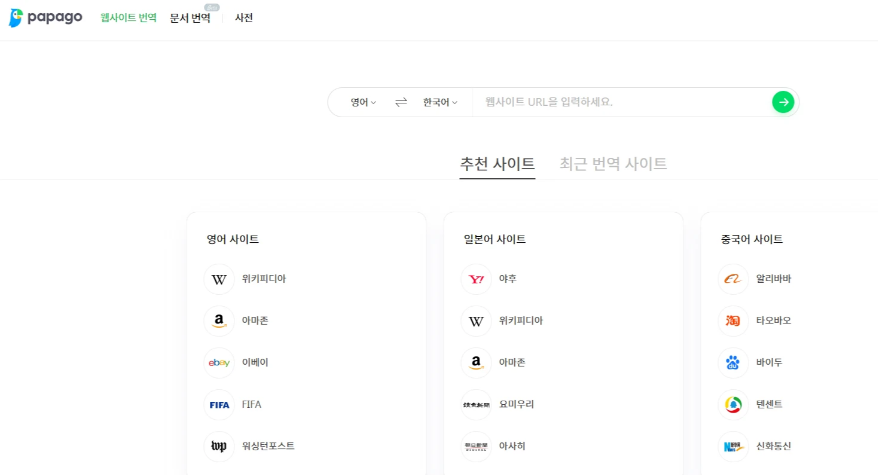Open the Yahoo Y! icon
878x475 pixels.
pyautogui.click(x=476, y=279)
